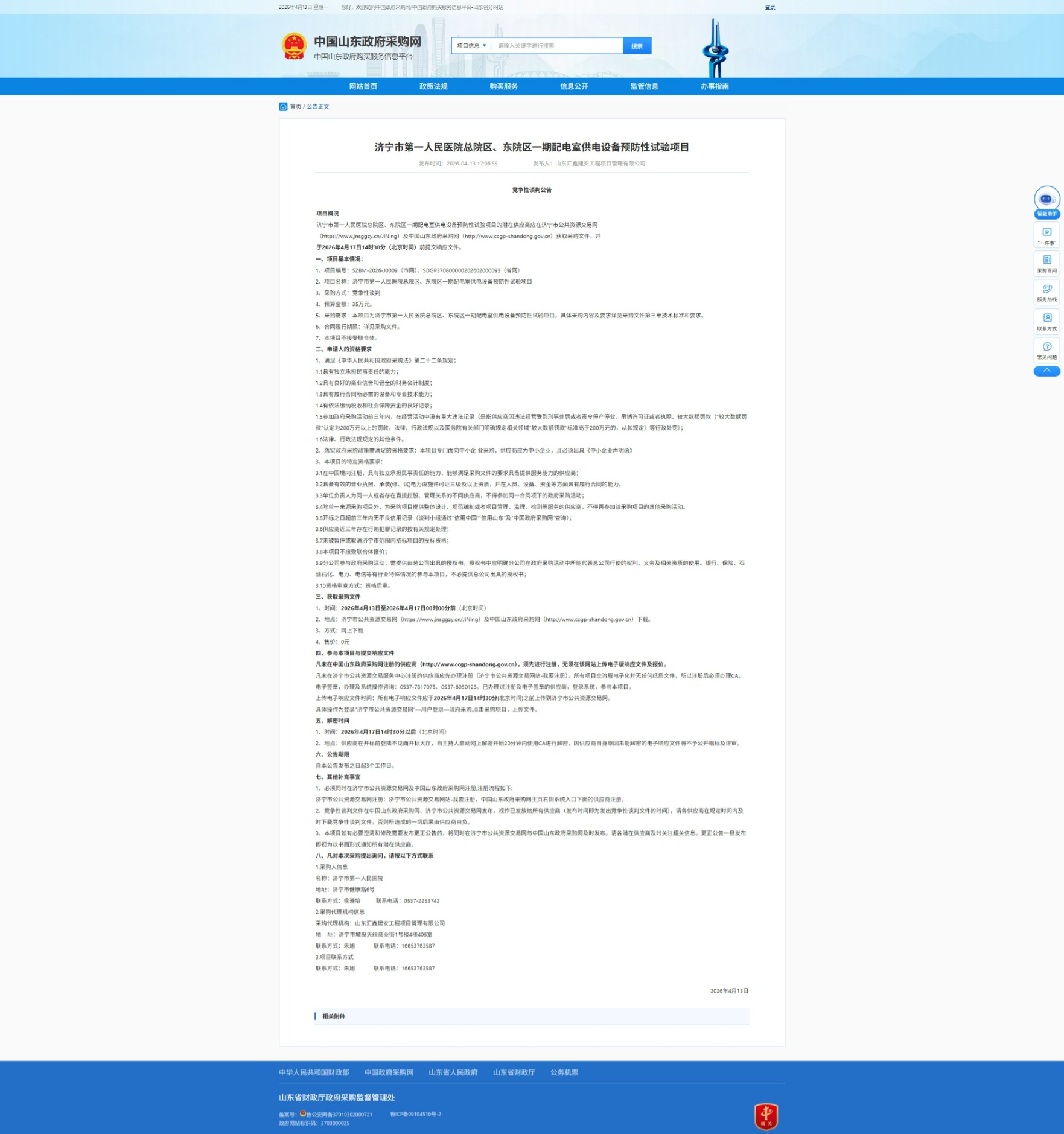This screenshot has width=1064, height=1134.
Task: Click the 常见问题 question mark icon
Action: (1046, 347)
